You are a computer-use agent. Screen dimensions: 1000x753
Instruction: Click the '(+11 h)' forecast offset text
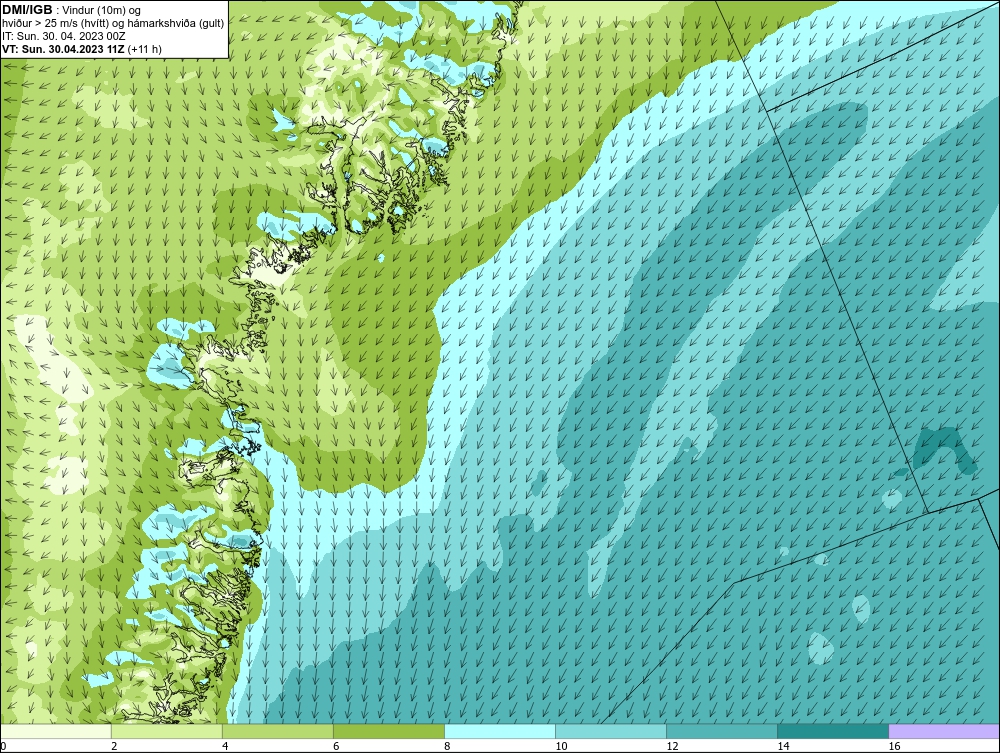click(145, 49)
